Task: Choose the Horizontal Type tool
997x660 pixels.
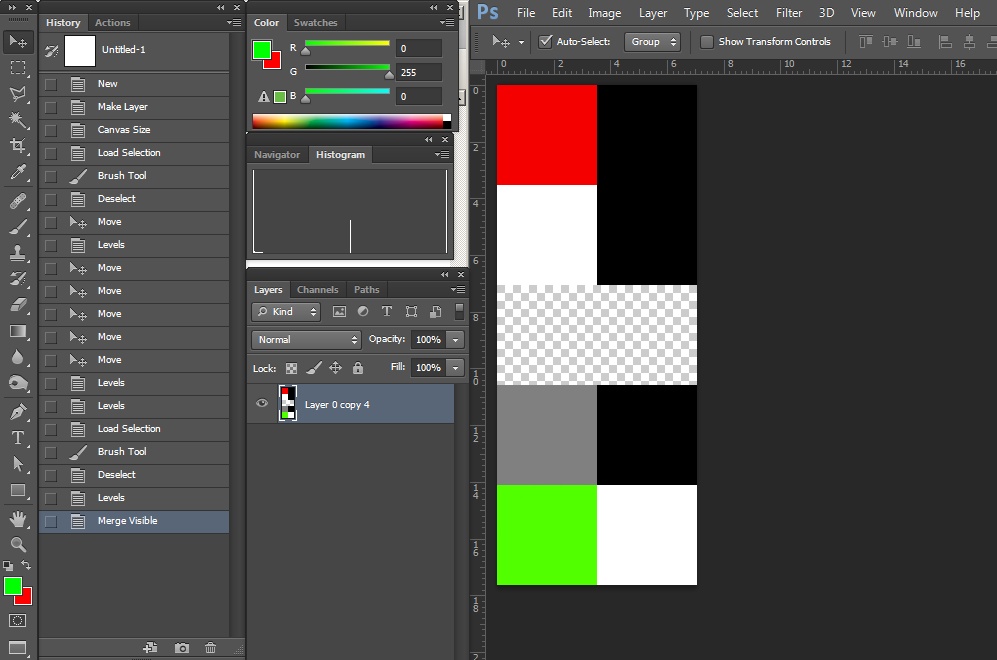Action: point(18,438)
